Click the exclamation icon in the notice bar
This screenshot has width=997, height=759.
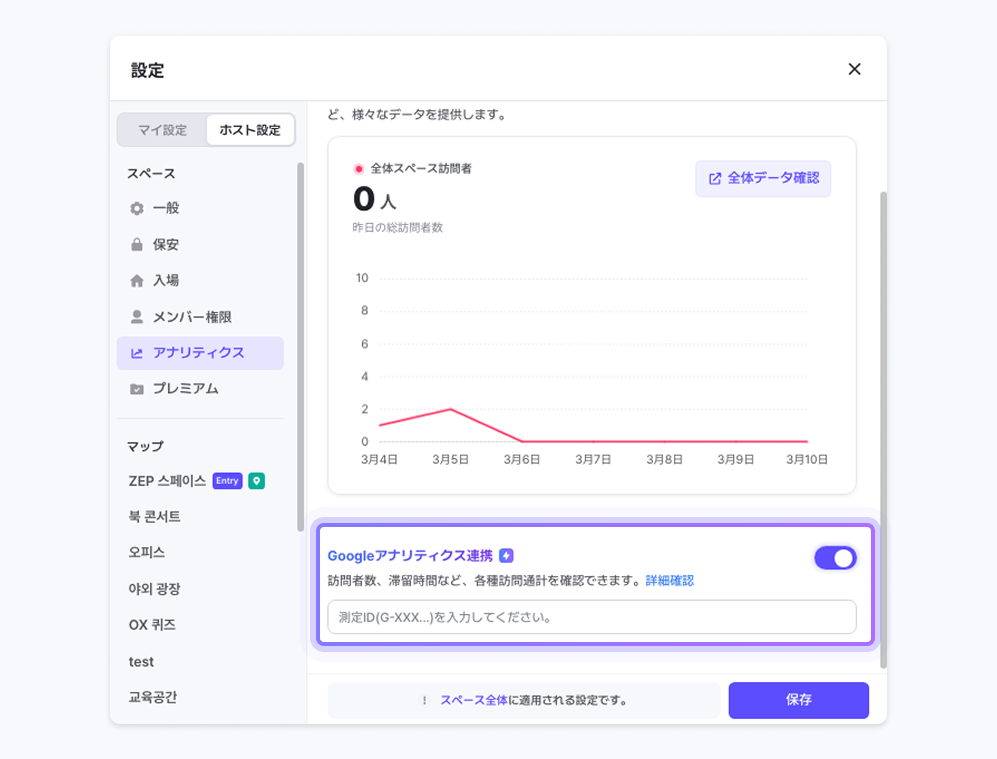(x=424, y=701)
